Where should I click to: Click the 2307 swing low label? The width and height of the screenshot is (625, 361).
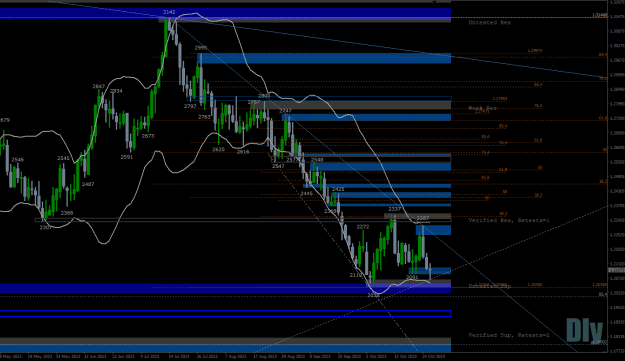pos(45,228)
